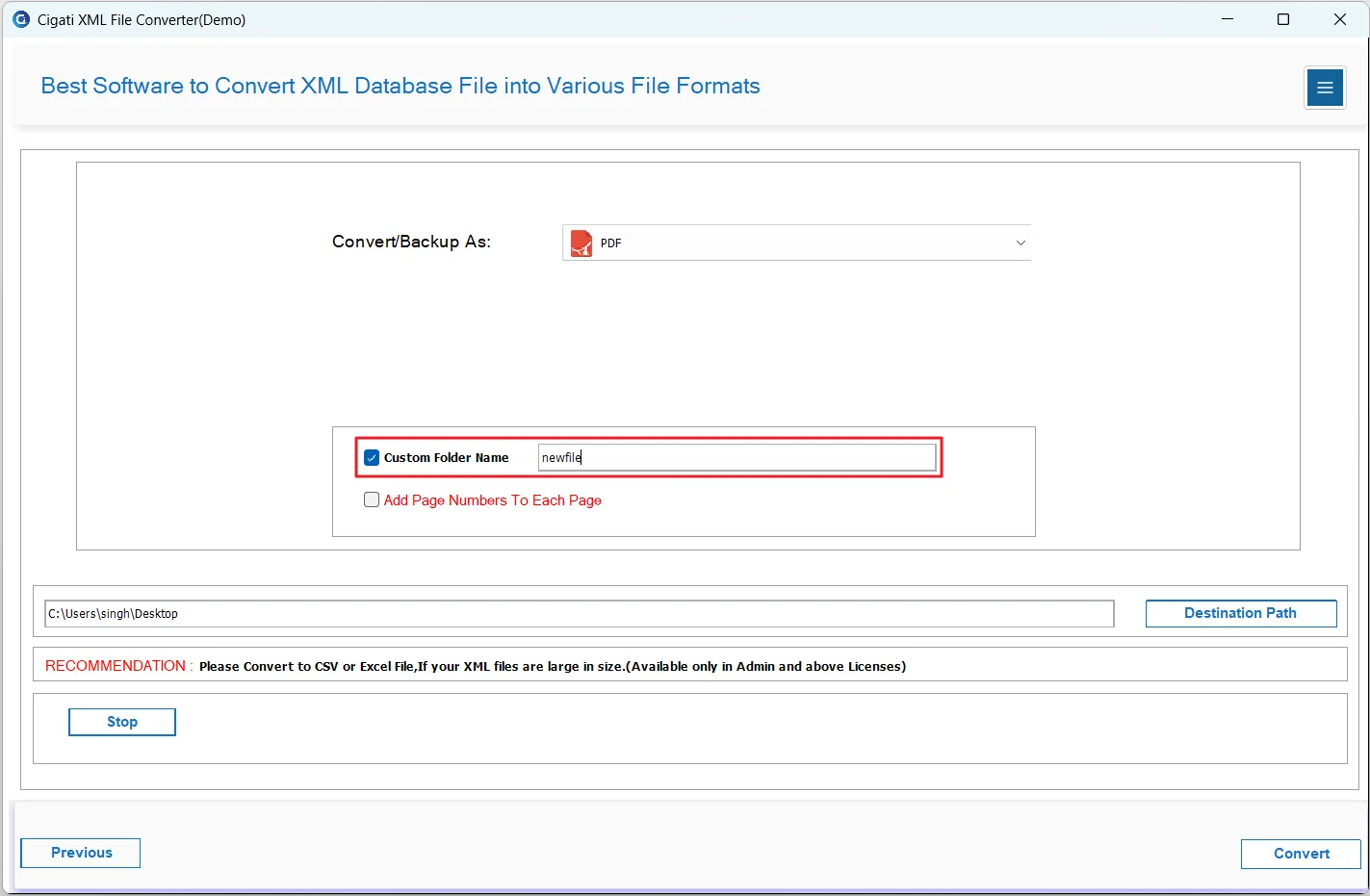Click the RECOMMENDATION notice text
Image resolution: width=1370 pixels, height=896 pixels.
(x=476, y=666)
